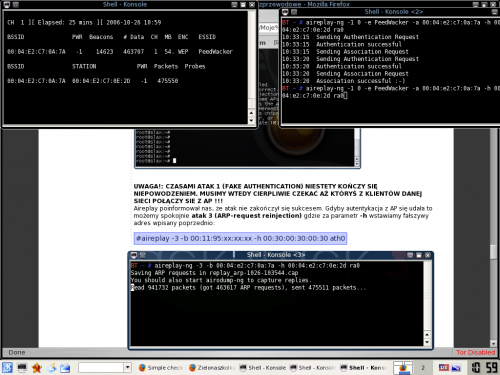Switch to the Zielonaszkolka Firefox taskbar entry
The width and height of the screenshot is (500, 375).
pos(212,368)
